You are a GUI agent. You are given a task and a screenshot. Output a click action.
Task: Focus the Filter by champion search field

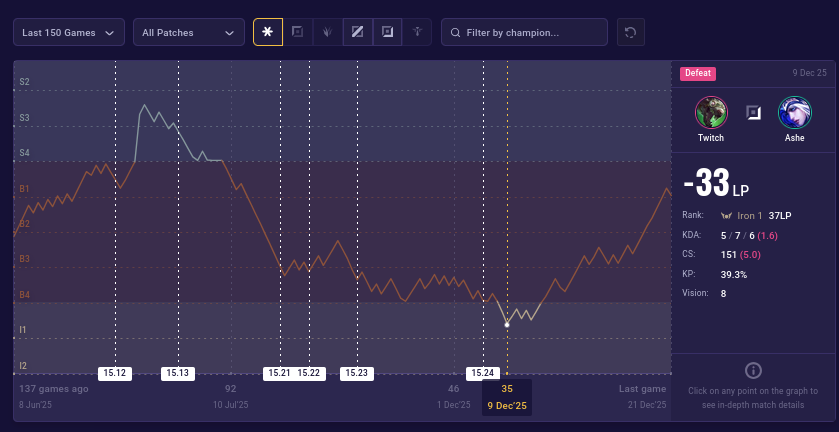coord(524,32)
